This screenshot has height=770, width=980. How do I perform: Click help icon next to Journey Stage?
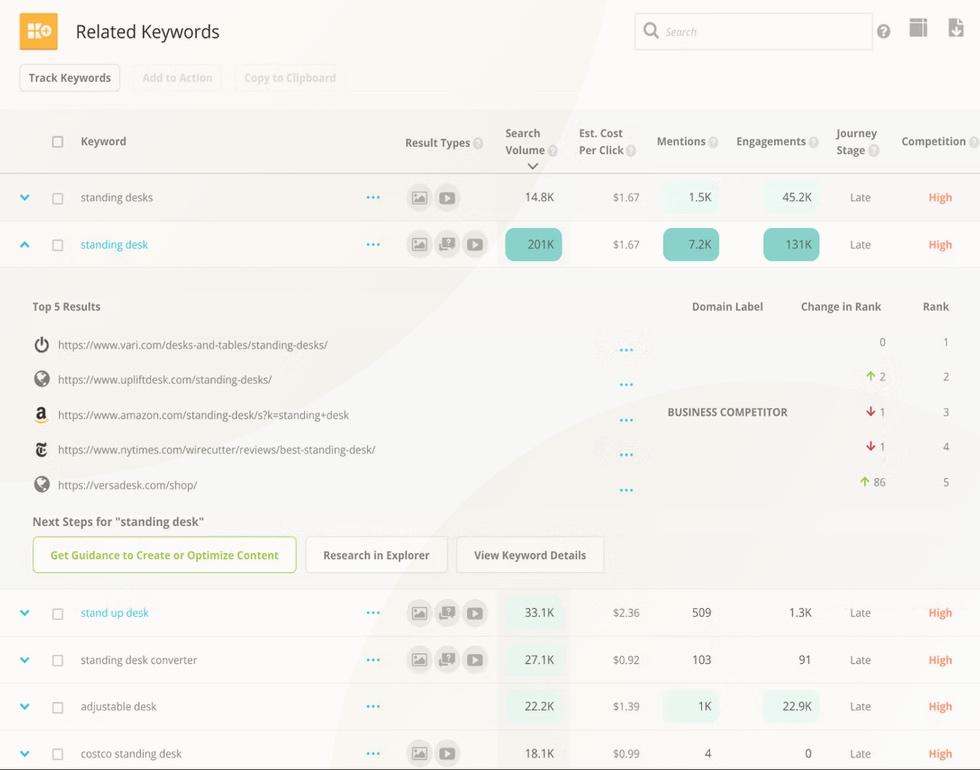[x=874, y=151]
